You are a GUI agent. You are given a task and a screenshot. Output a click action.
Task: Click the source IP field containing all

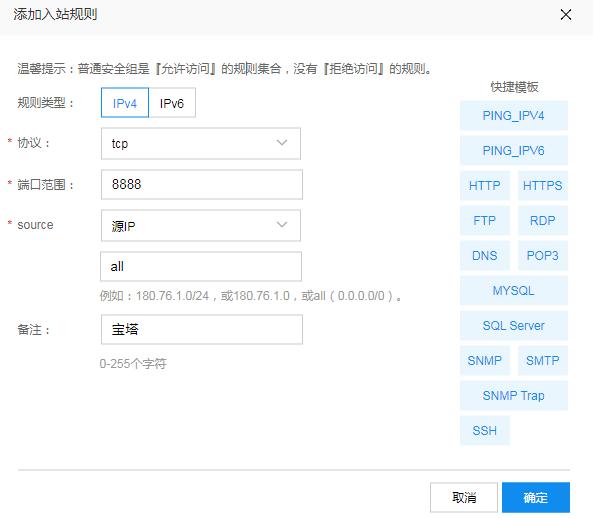tap(201, 267)
